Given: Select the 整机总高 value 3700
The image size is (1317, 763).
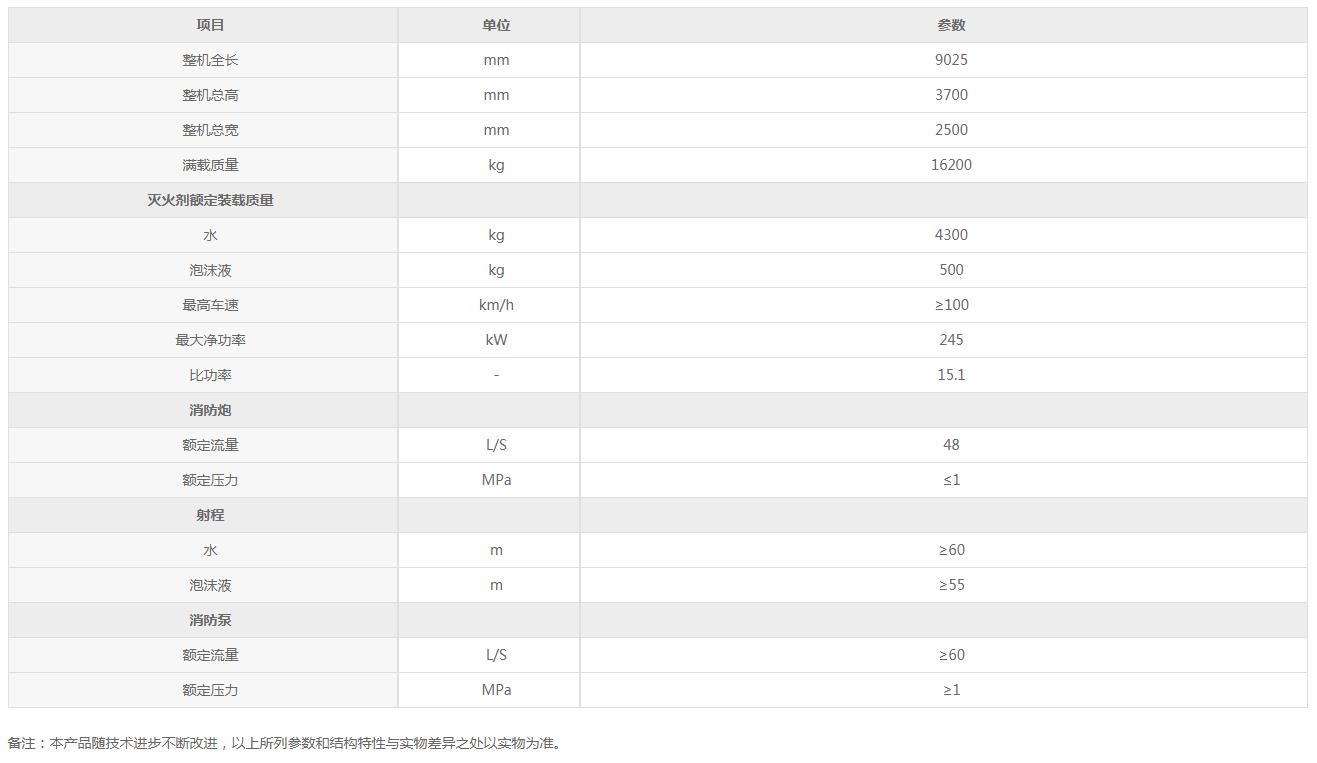Looking at the screenshot, I should [x=951, y=95].
